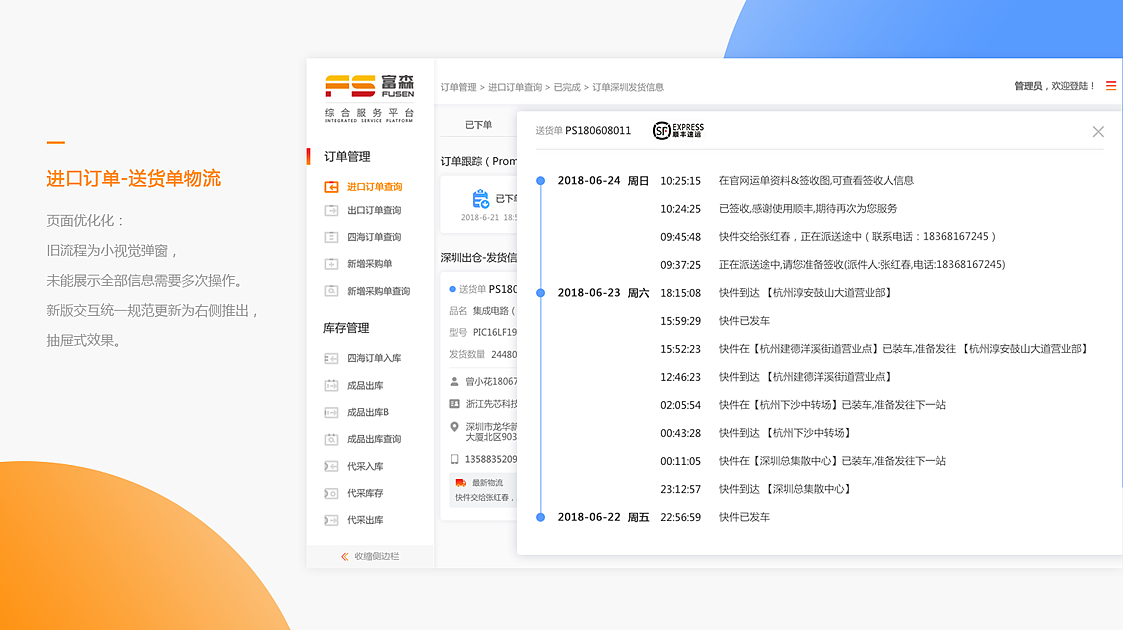
Task: Click the 代采入库 sidebar icon
Action: (x=331, y=466)
